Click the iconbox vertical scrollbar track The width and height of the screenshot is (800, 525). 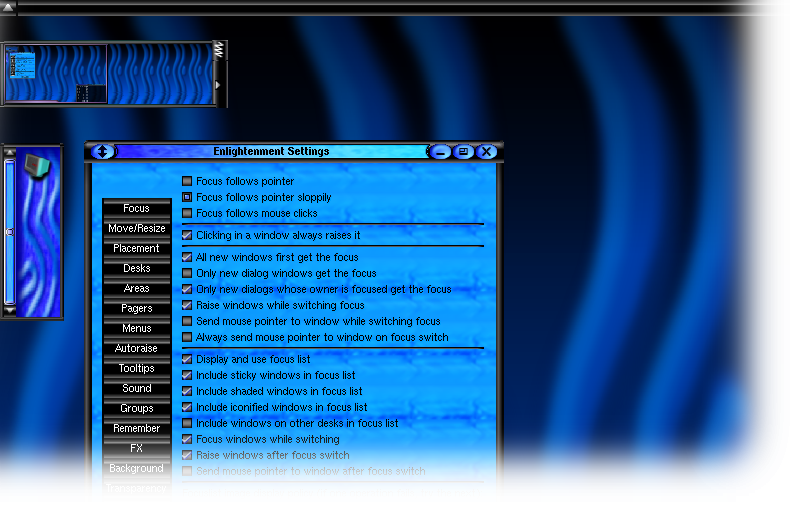click(x=10, y=232)
